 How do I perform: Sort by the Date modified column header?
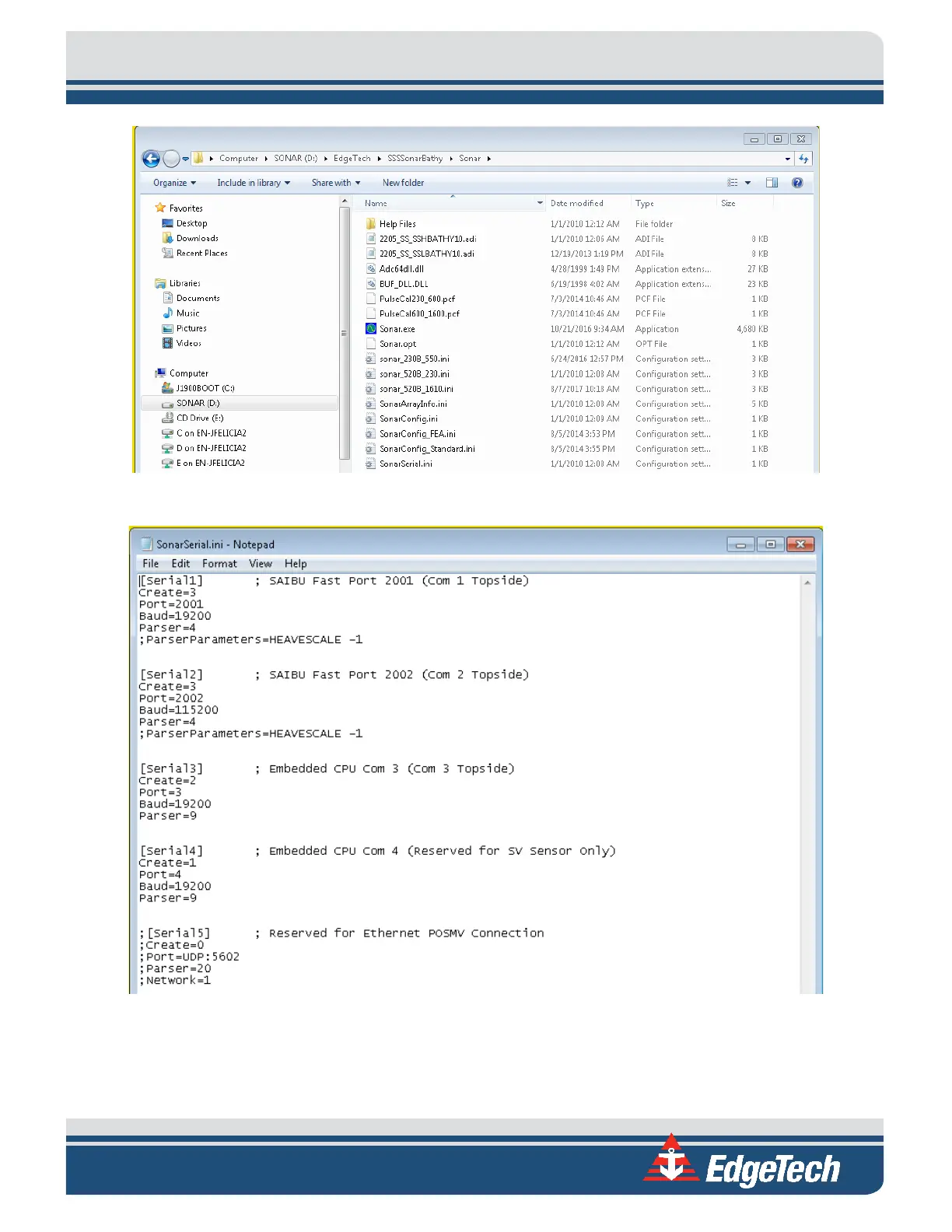tap(576, 203)
